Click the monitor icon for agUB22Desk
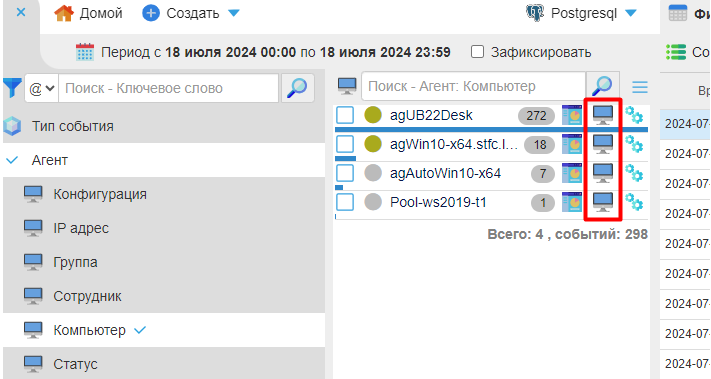This screenshot has width=711, height=379. pyautogui.click(x=603, y=115)
